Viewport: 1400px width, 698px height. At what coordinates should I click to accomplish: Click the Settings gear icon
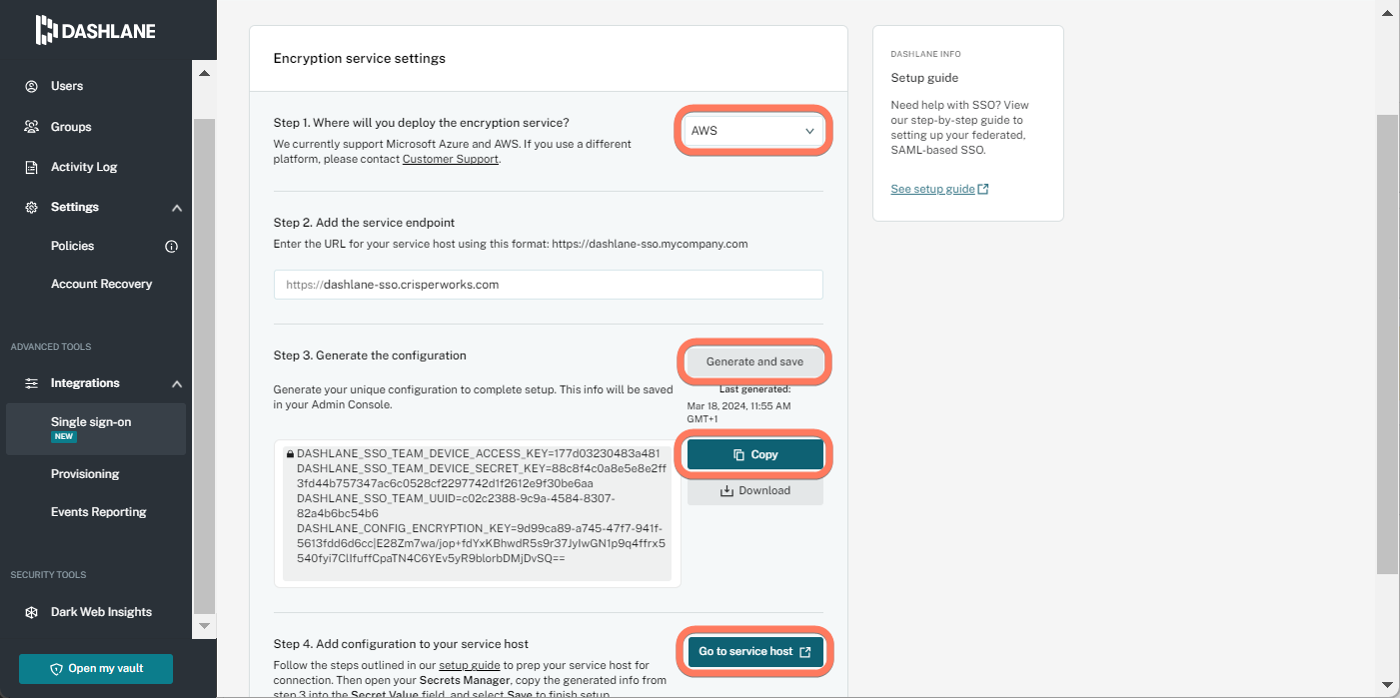tap(31, 207)
